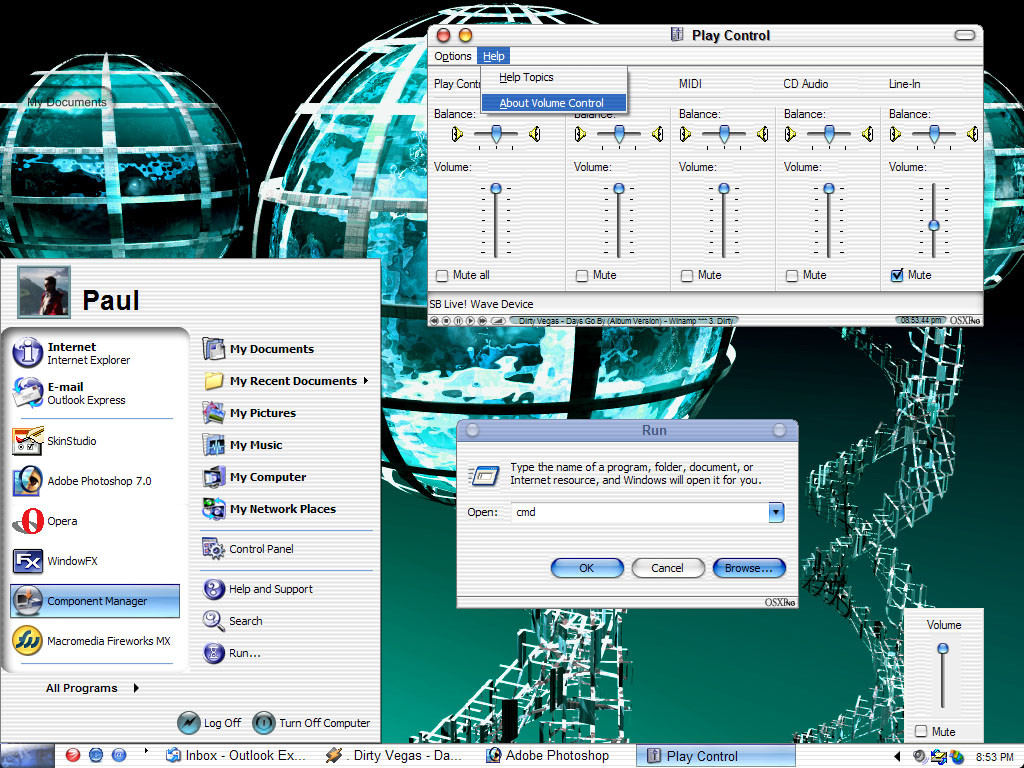
Task: Click the system tray volume speaker icon
Action: [920, 756]
